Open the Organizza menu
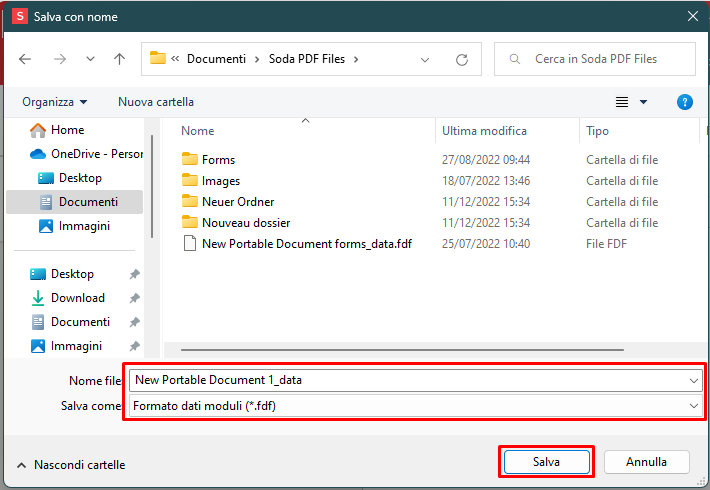 click(x=55, y=102)
